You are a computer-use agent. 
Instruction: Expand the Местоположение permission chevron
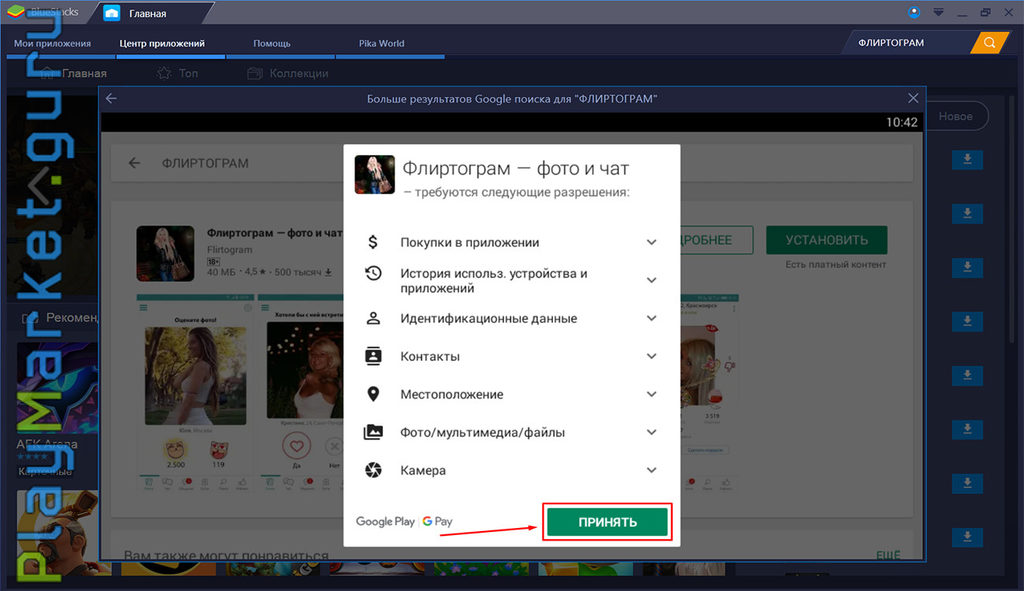(651, 394)
